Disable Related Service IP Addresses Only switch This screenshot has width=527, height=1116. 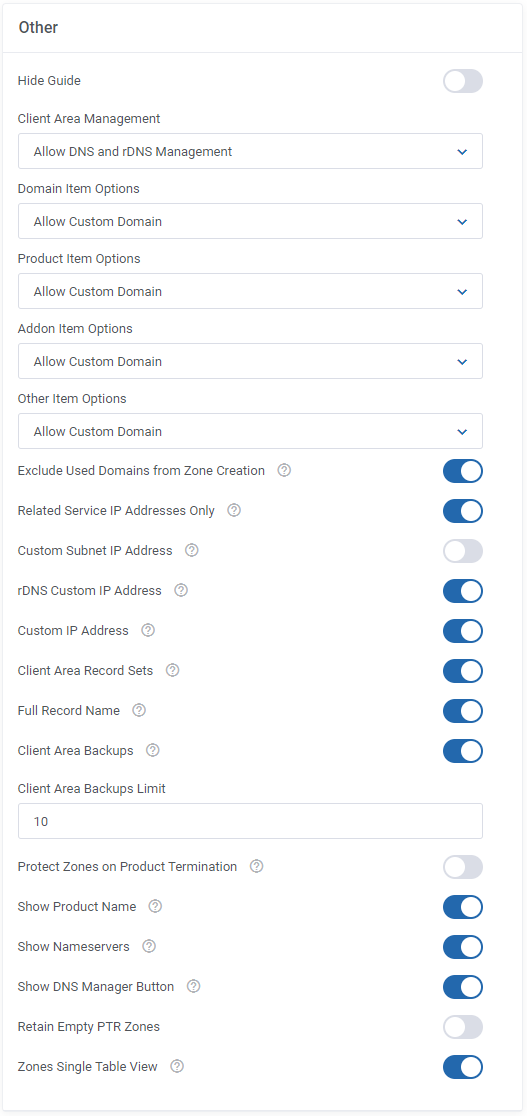point(463,511)
